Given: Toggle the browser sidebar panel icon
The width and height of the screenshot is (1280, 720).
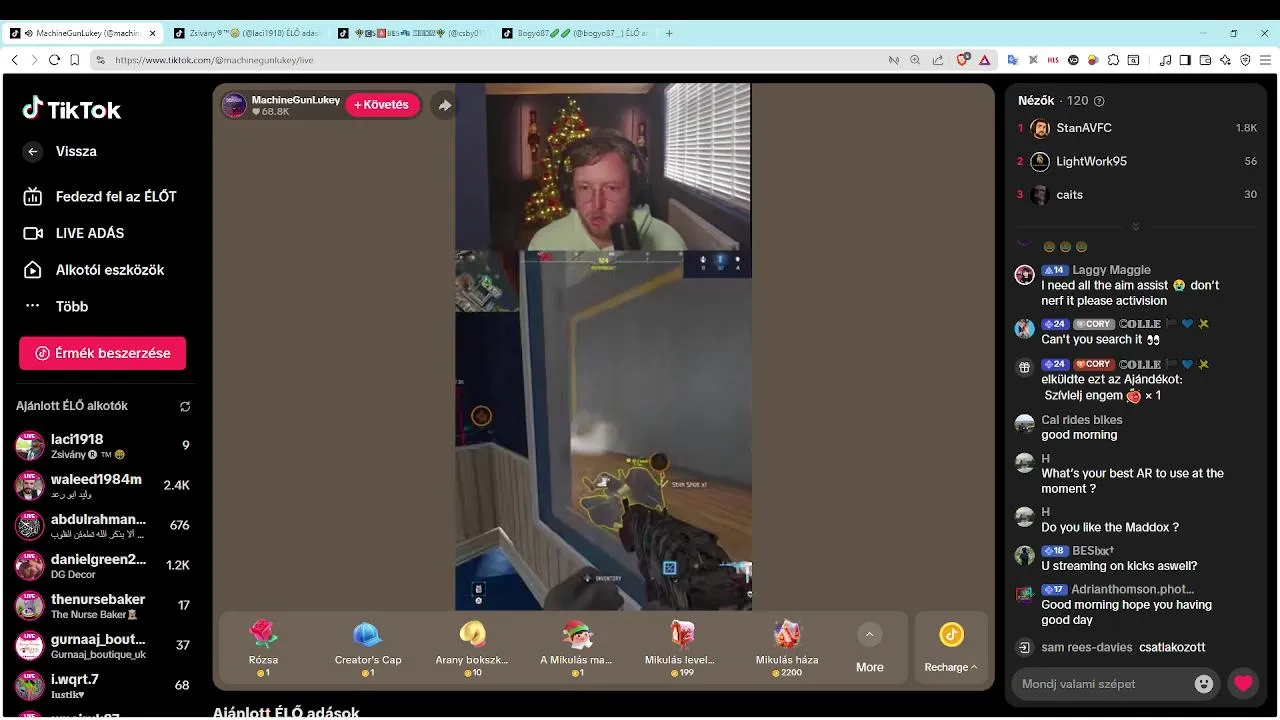Looking at the screenshot, I should coord(1185,60).
